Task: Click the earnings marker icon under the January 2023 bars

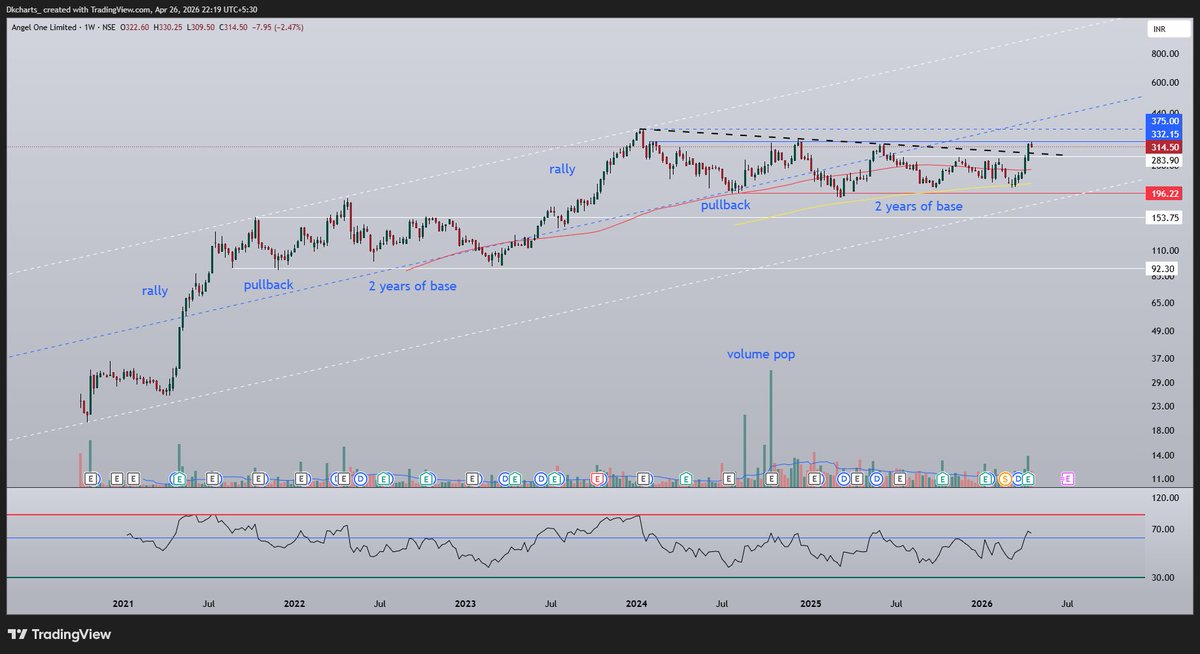Action: (472, 478)
